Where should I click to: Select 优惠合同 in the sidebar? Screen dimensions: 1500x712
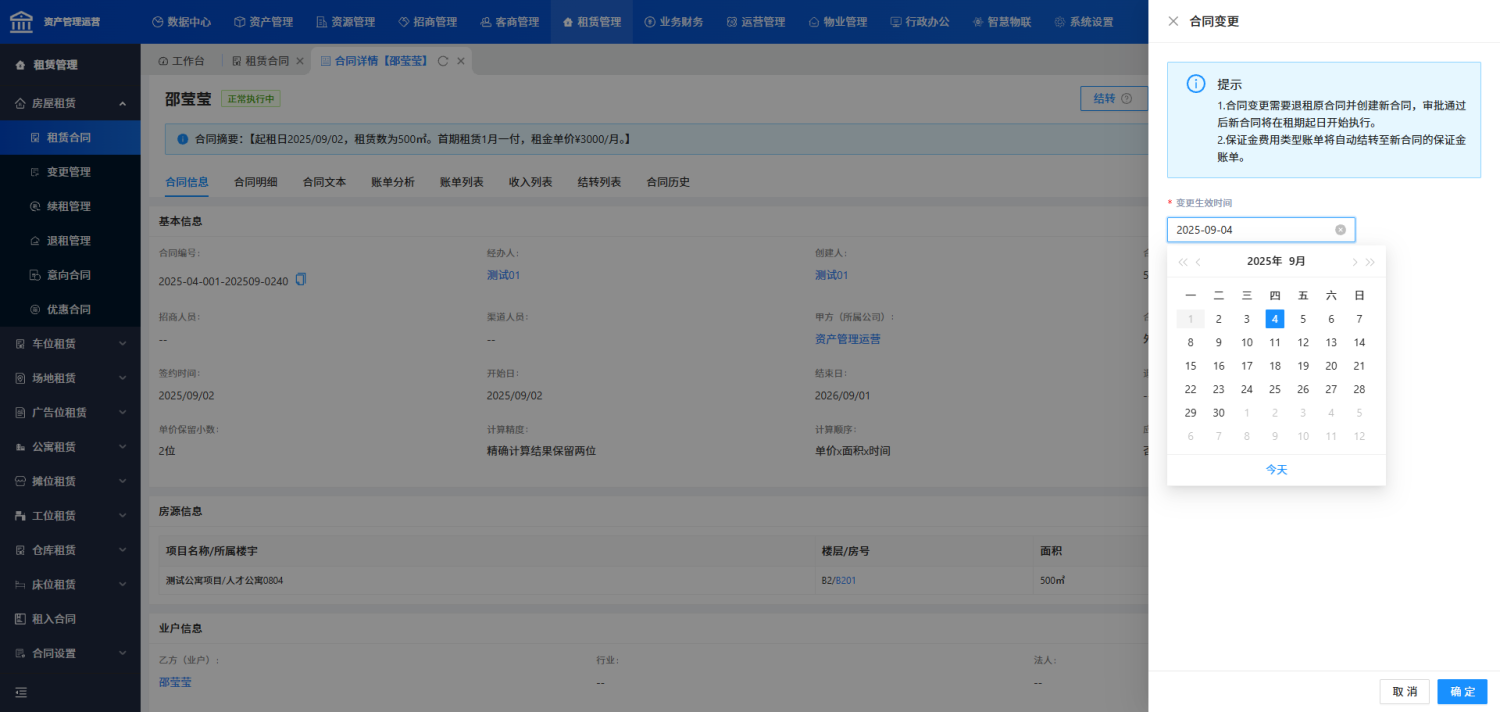click(x=70, y=309)
